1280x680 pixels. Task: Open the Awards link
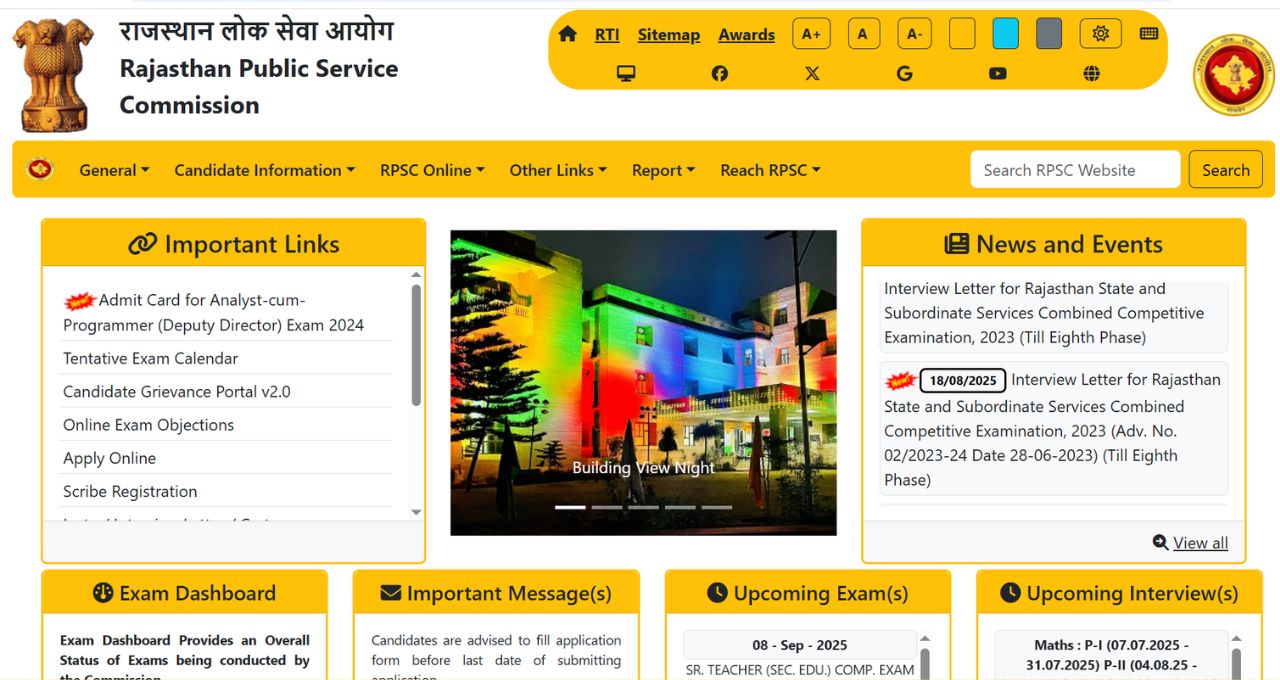[747, 34]
